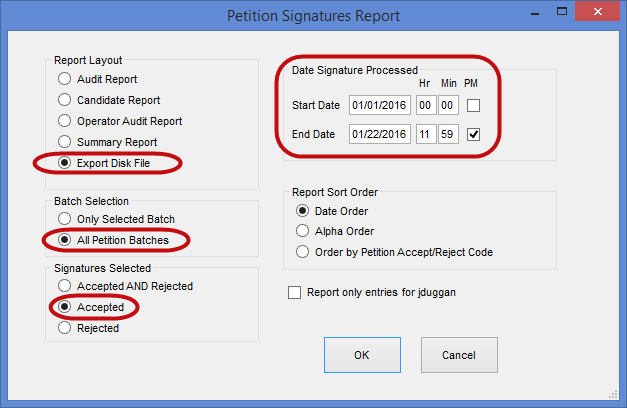Select the Rejected signatures option

click(65, 328)
